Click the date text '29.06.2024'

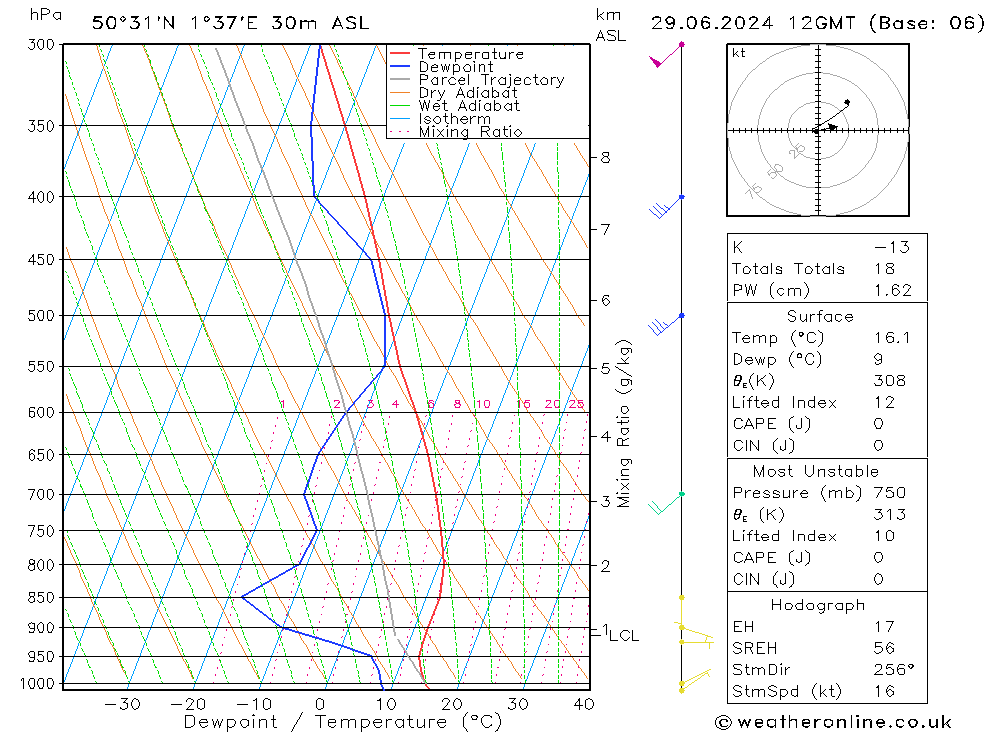point(712,23)
